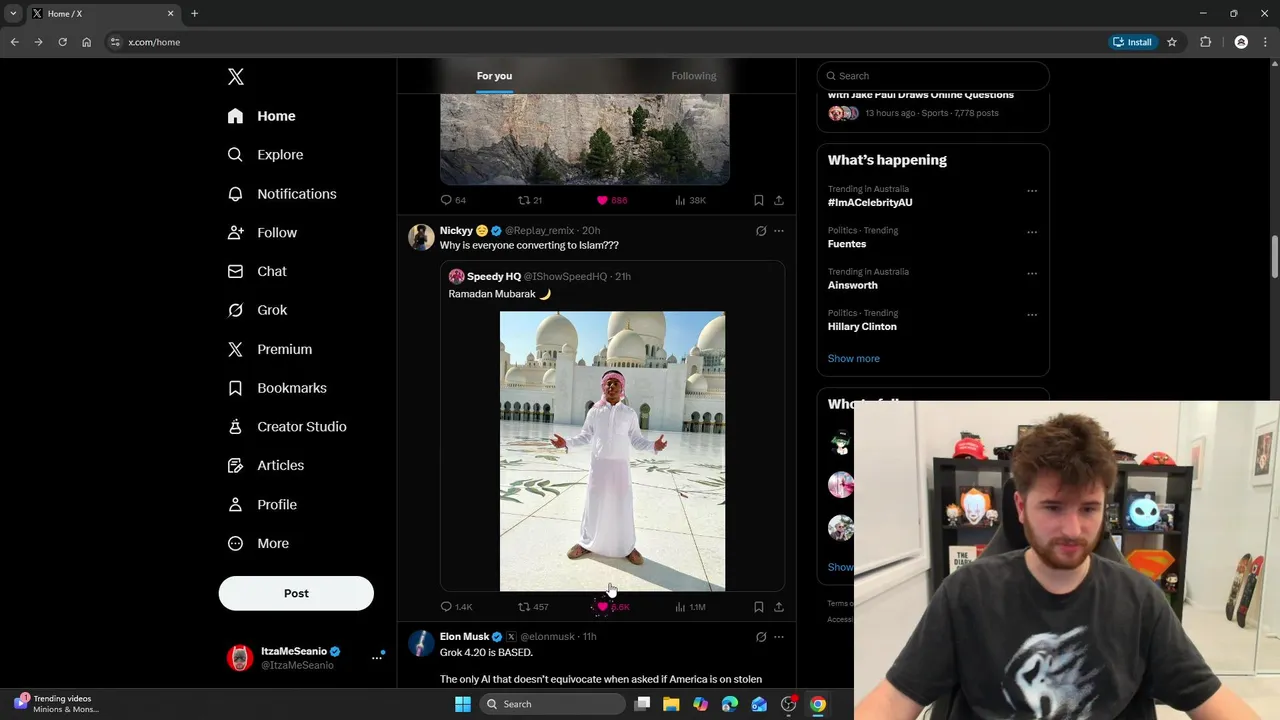The width and height of the screenshot is (1280, 720).
Task: Open more options for the Ainsworth trend
Action: [x=1032, y=274]
